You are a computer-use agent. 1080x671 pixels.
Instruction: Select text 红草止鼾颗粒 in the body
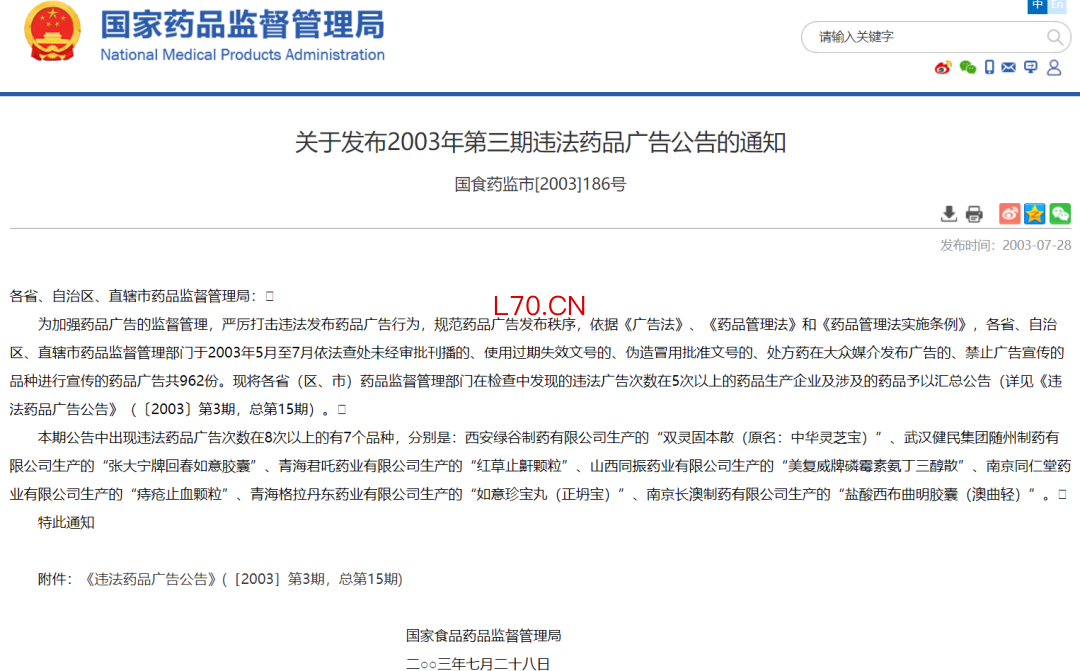click(x=519, y=466)
